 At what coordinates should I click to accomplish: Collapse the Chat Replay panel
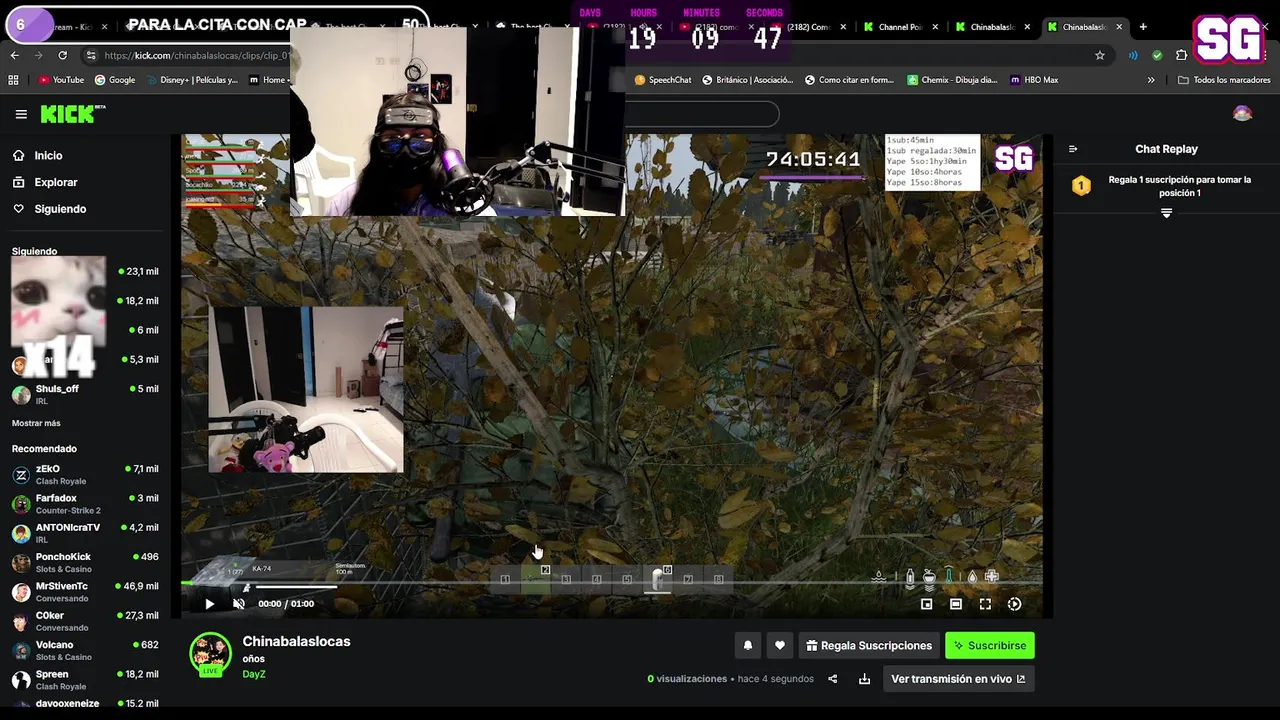(x=1073, y=149)
